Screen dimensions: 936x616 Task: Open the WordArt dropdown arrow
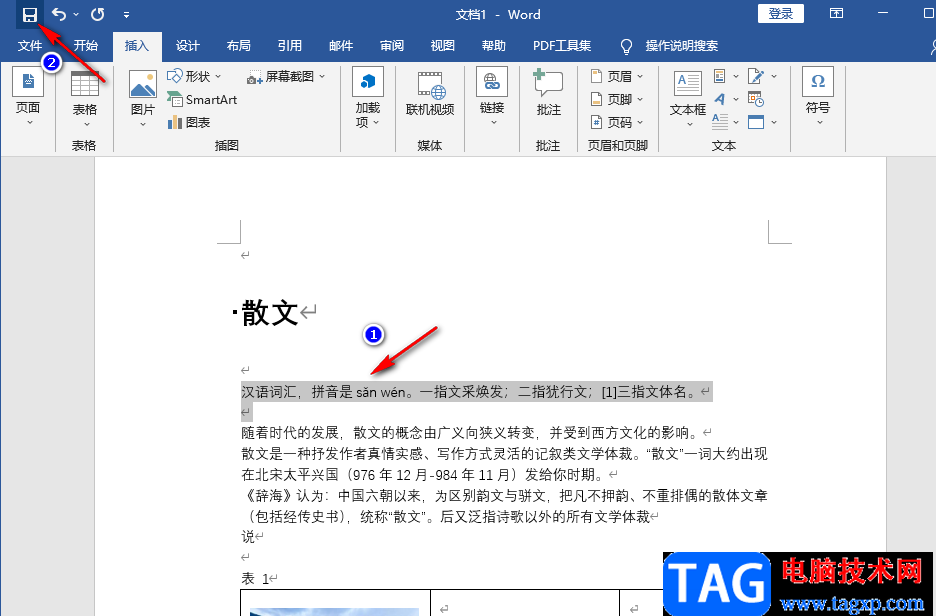[736, 99]
